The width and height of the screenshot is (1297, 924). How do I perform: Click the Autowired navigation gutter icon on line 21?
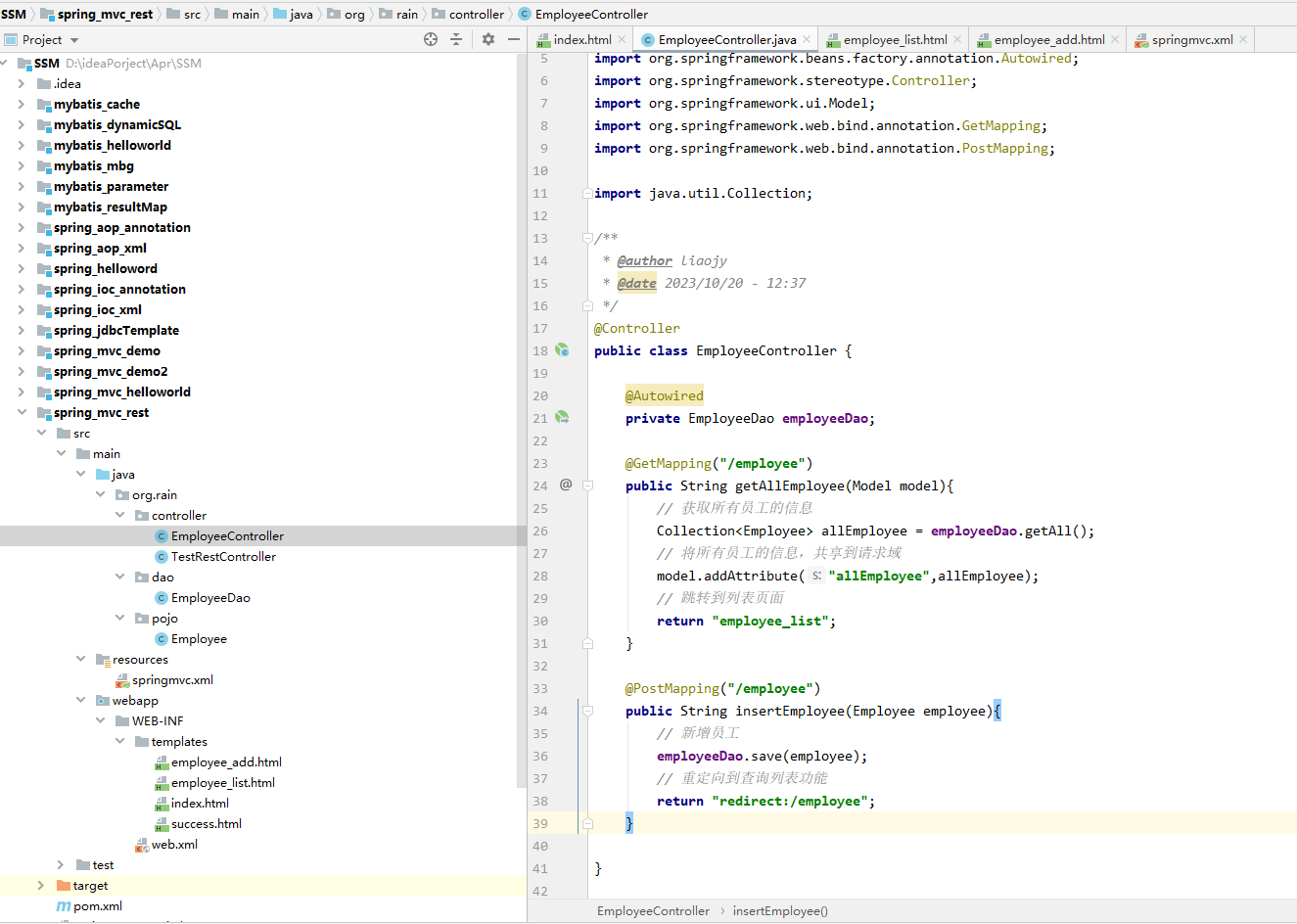(562, 417)
